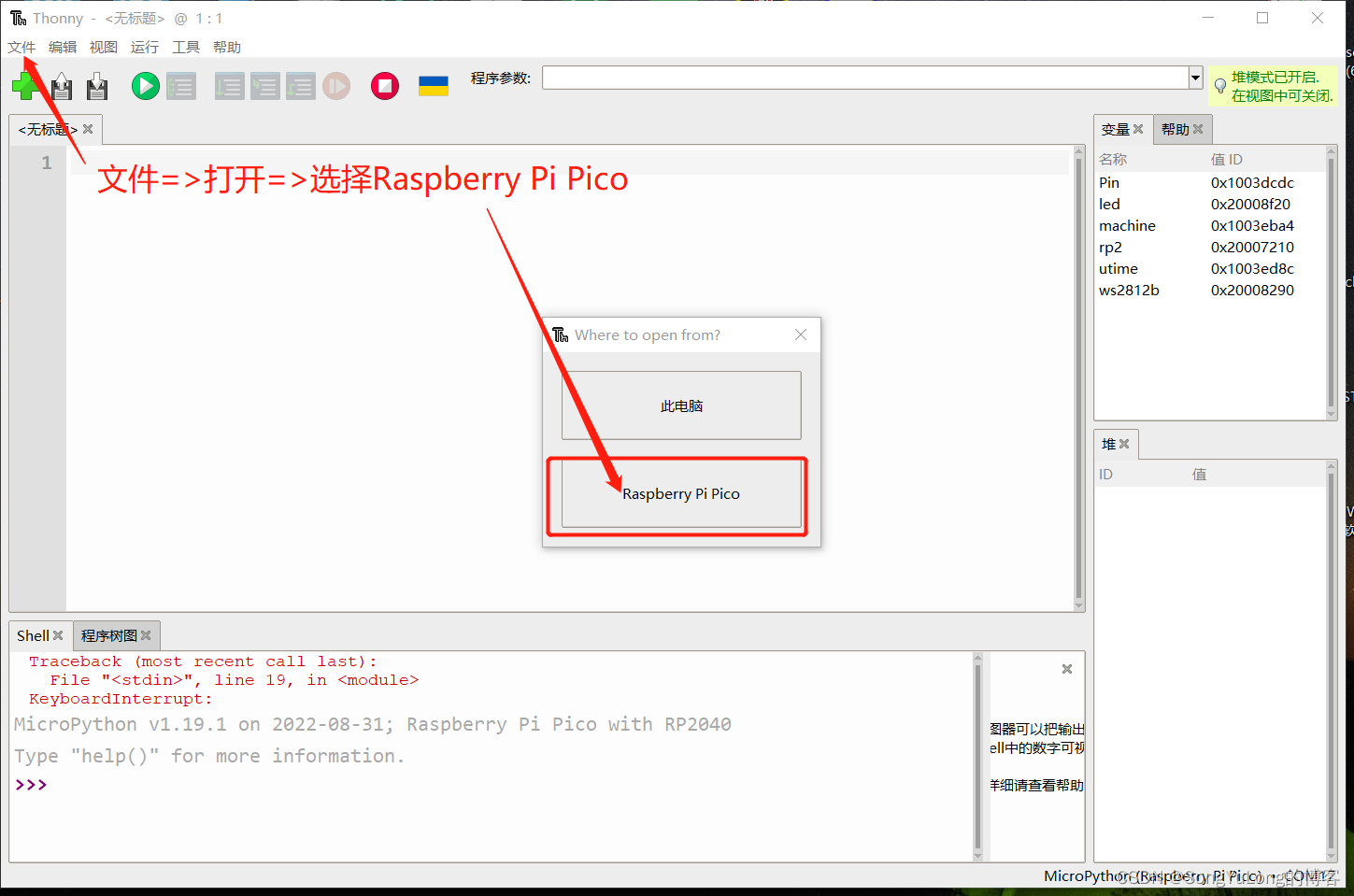Screen dimensions: 1354x896
Task: Close the untitled editor tab
Action: tap(88, 129)
